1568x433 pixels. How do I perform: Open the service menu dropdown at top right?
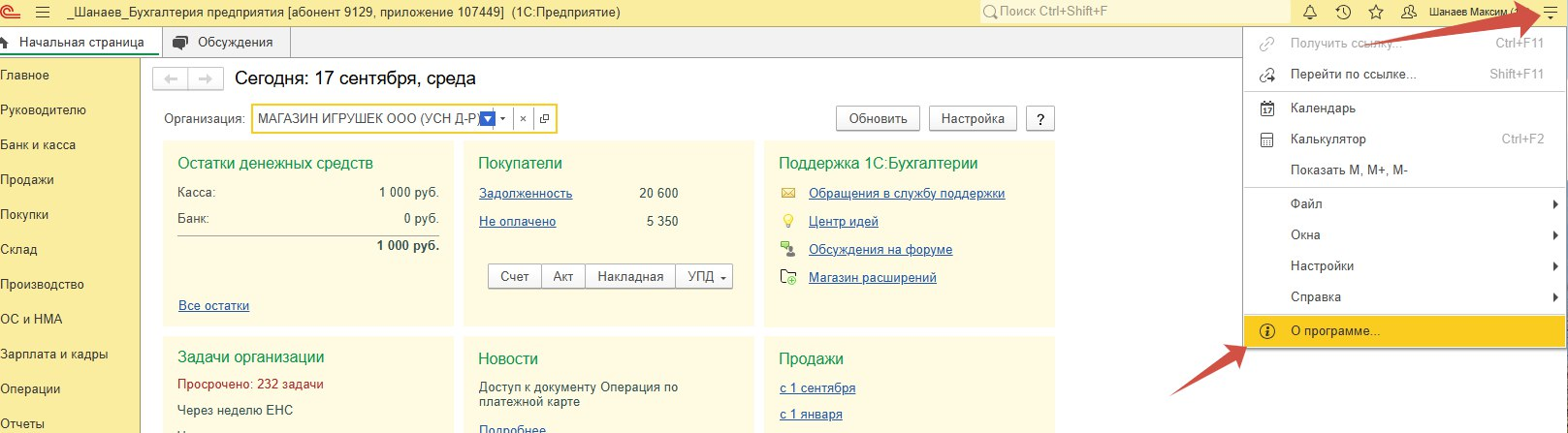(1550, 14)
